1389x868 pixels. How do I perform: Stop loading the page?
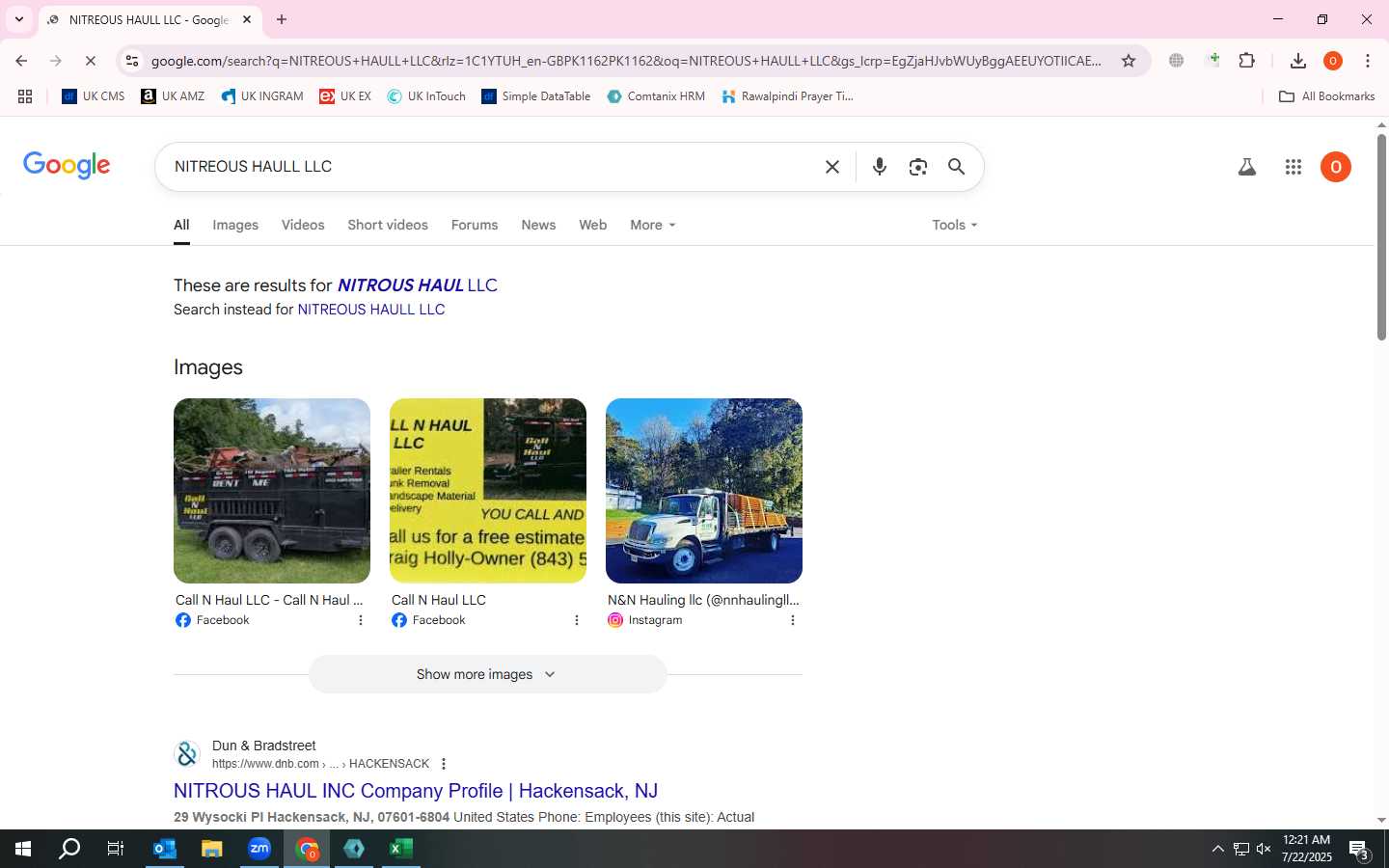[90, 61]
